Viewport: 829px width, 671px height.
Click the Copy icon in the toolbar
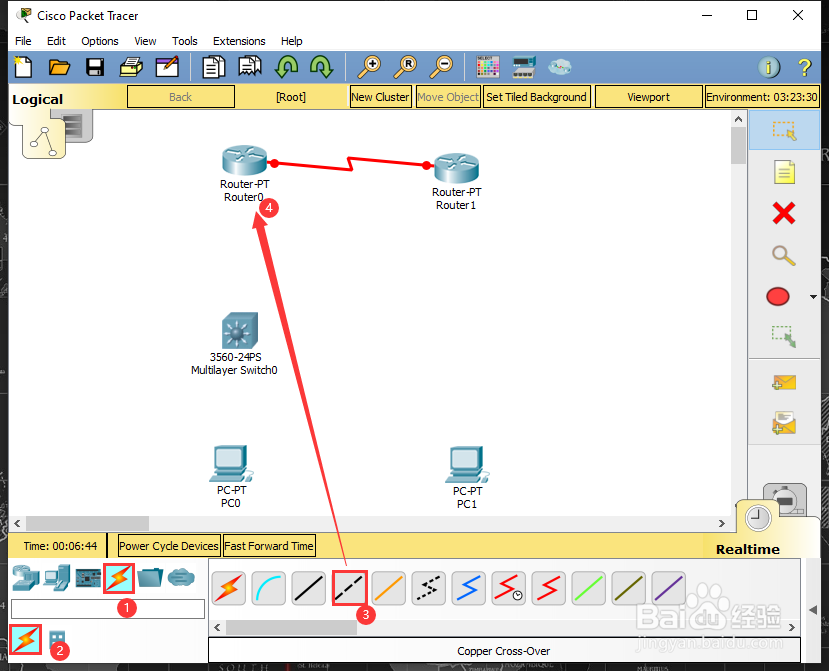(x=214, y=67)
